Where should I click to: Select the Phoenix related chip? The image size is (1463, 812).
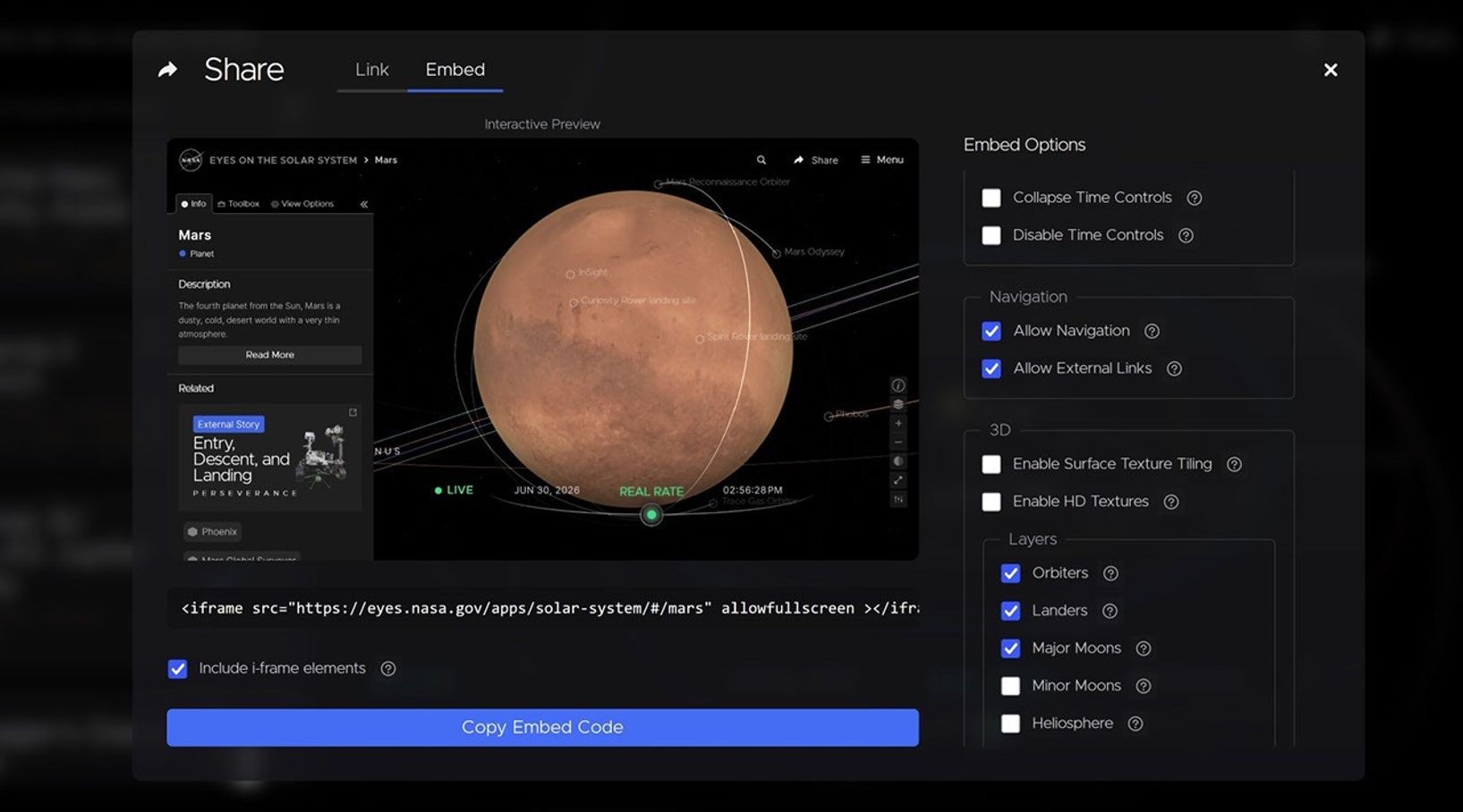click(x=212, y=532)
